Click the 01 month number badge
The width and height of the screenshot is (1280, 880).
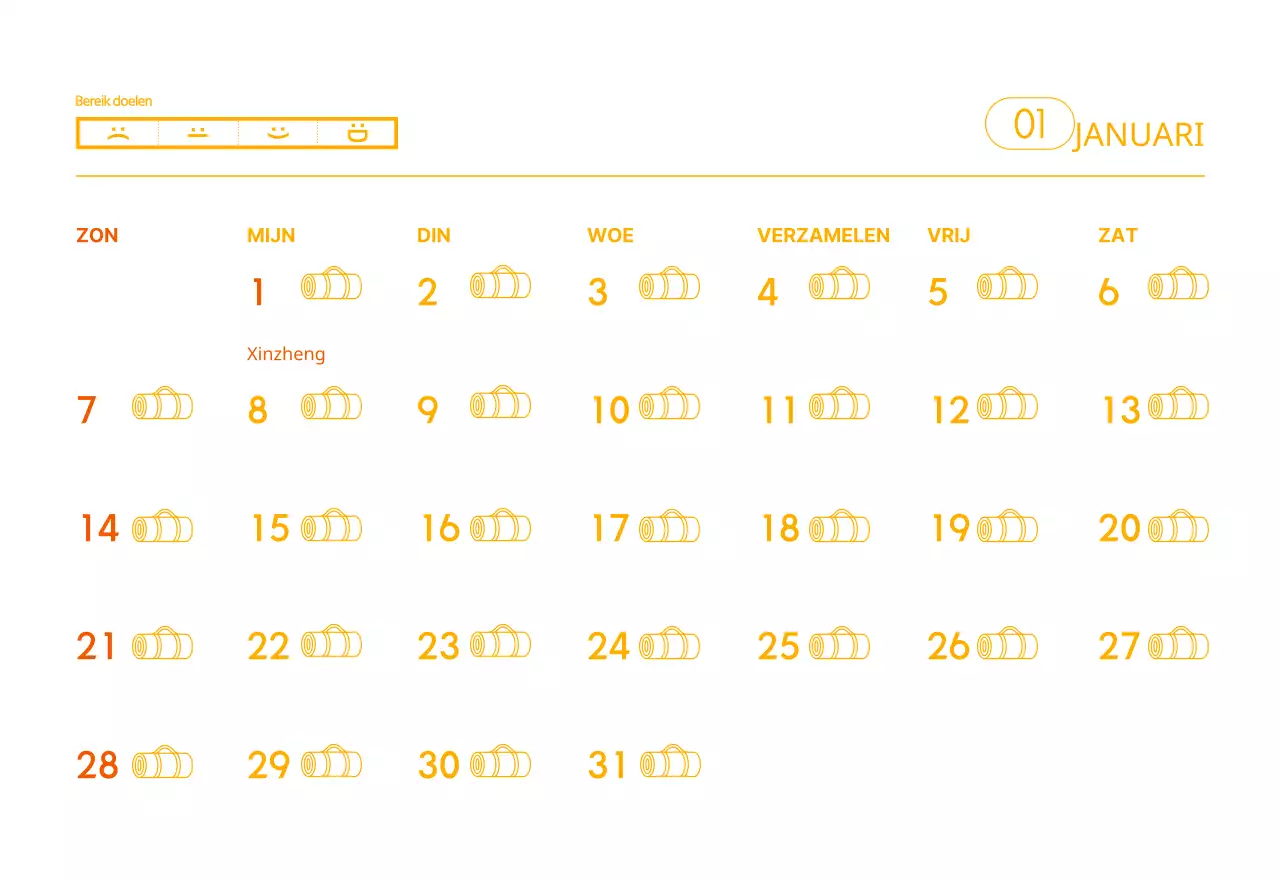pos(1029,124)
